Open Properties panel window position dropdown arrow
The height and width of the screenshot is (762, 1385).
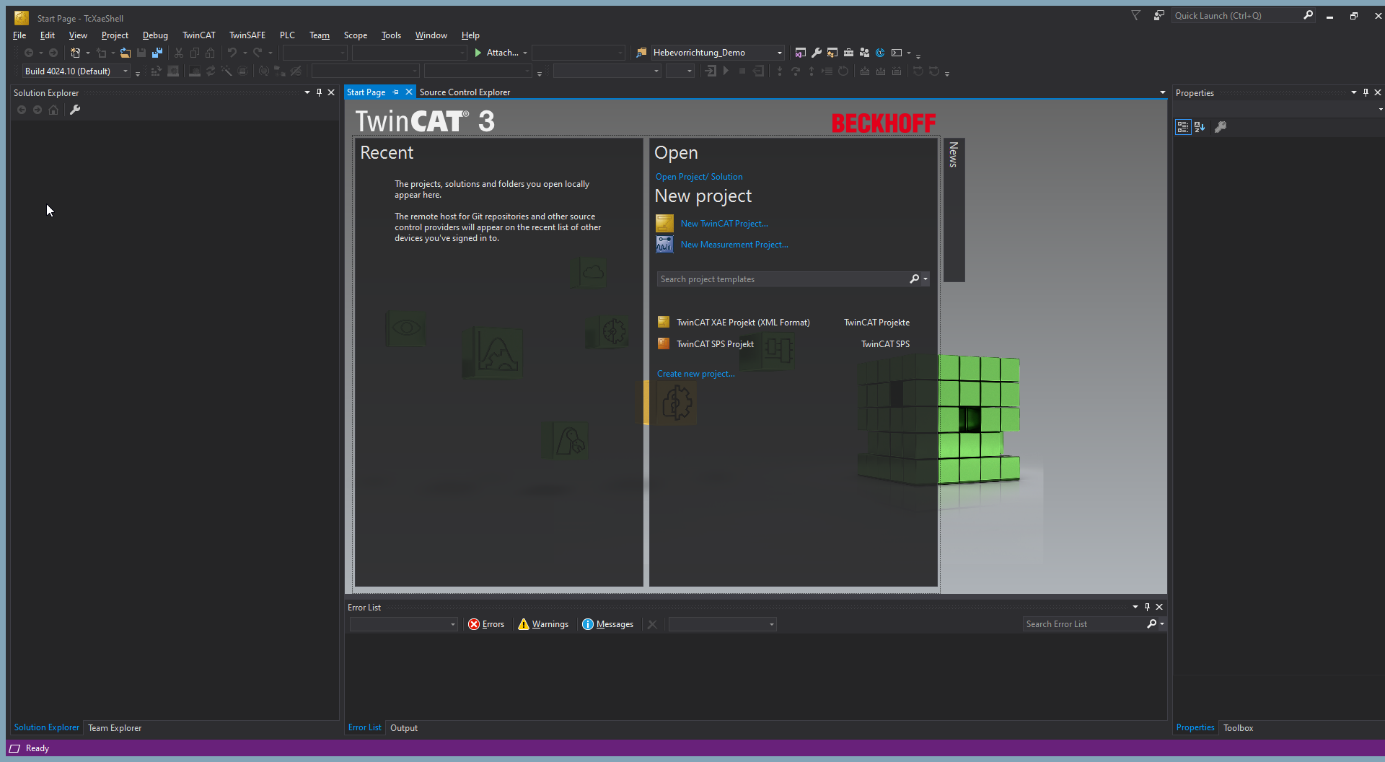click(1354, 92)
